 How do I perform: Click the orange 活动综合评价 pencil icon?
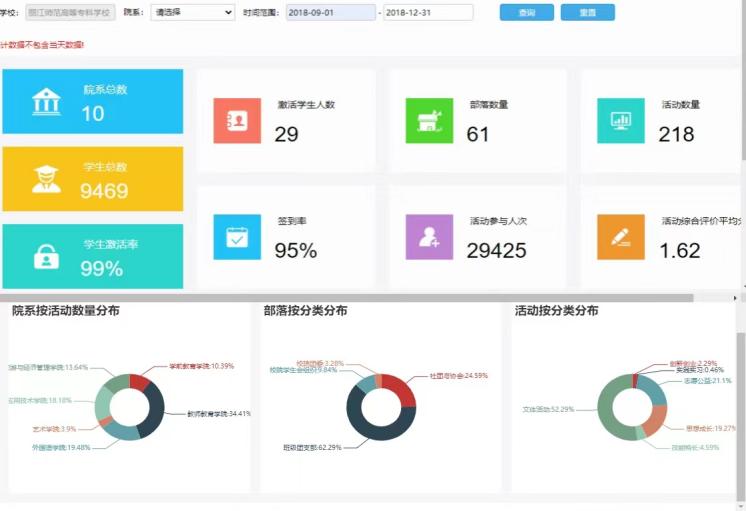[620, 237]
